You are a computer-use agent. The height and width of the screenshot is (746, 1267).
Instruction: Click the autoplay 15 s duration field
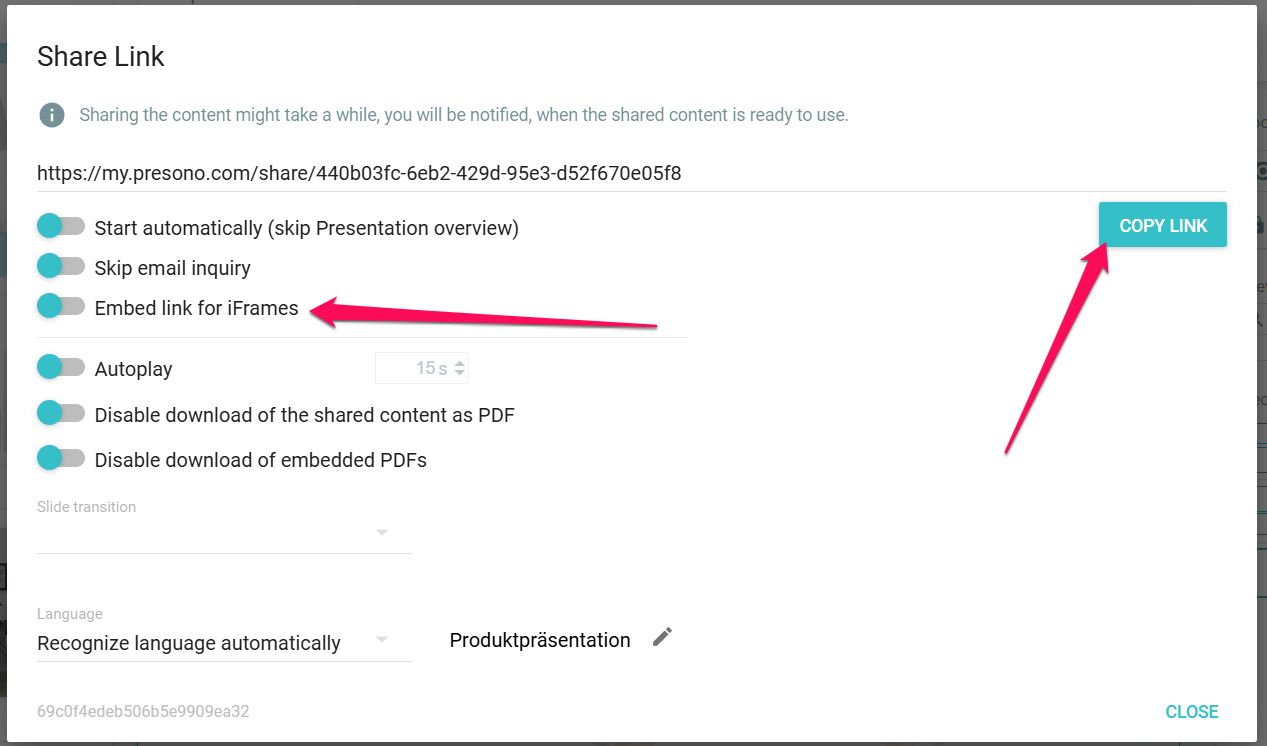coord(415,369)
